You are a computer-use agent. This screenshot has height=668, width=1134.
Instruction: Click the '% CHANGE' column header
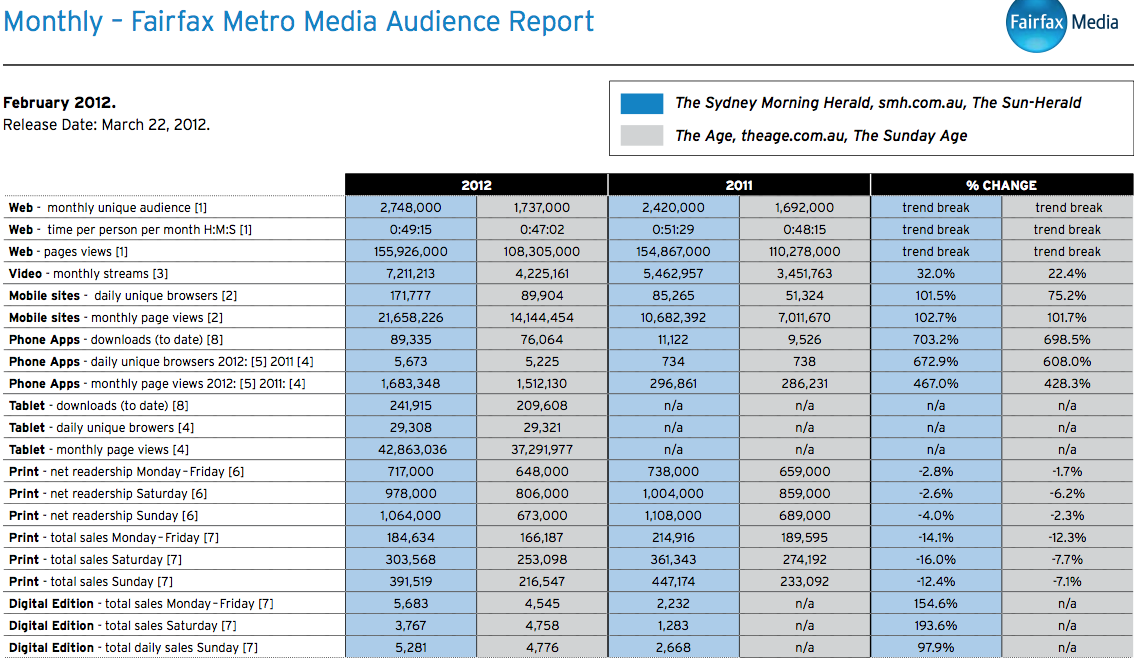[1002, 185]
